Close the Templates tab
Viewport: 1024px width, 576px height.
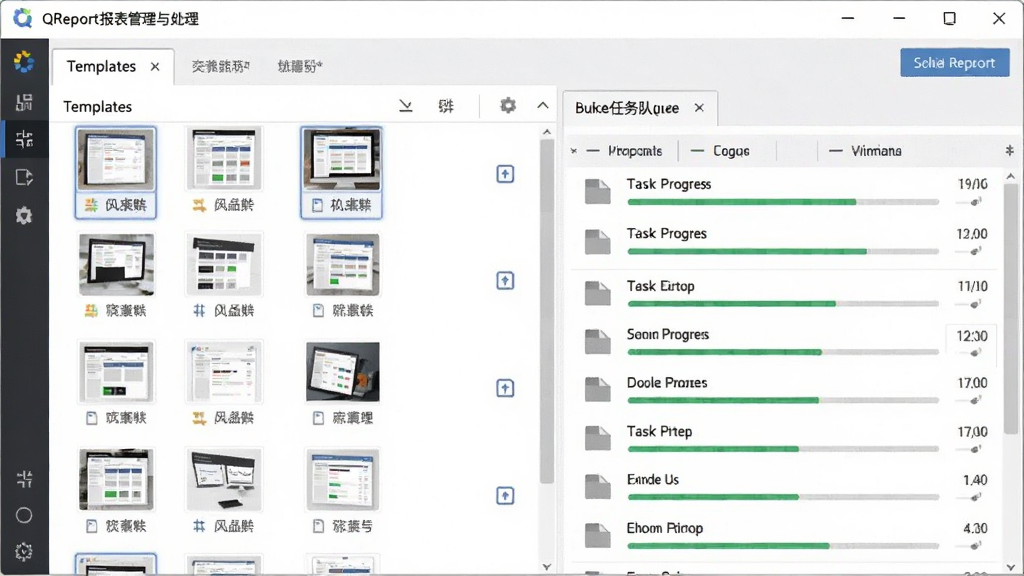[155, 67]
